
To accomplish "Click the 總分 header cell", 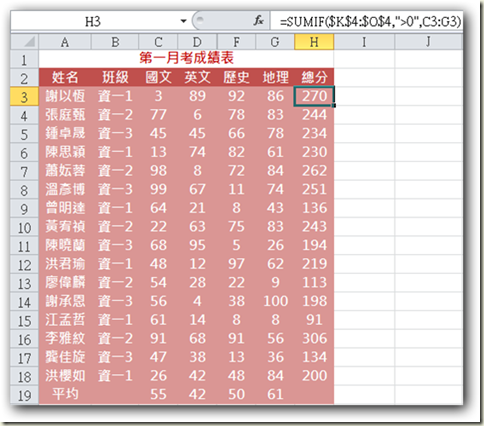I will pyautogui.click(x=314, y=78).
